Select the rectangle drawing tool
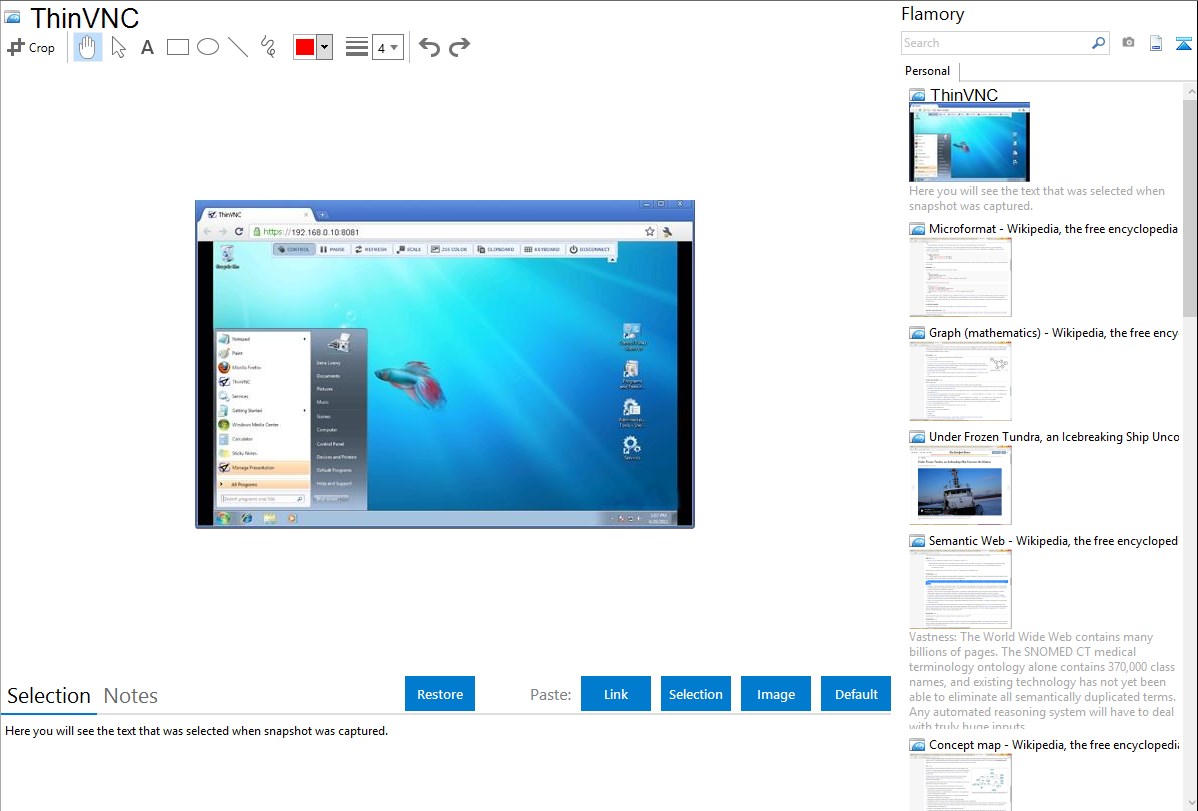Image resolution: width=1198 pixels, height=811 pixels. pos(177,47)
